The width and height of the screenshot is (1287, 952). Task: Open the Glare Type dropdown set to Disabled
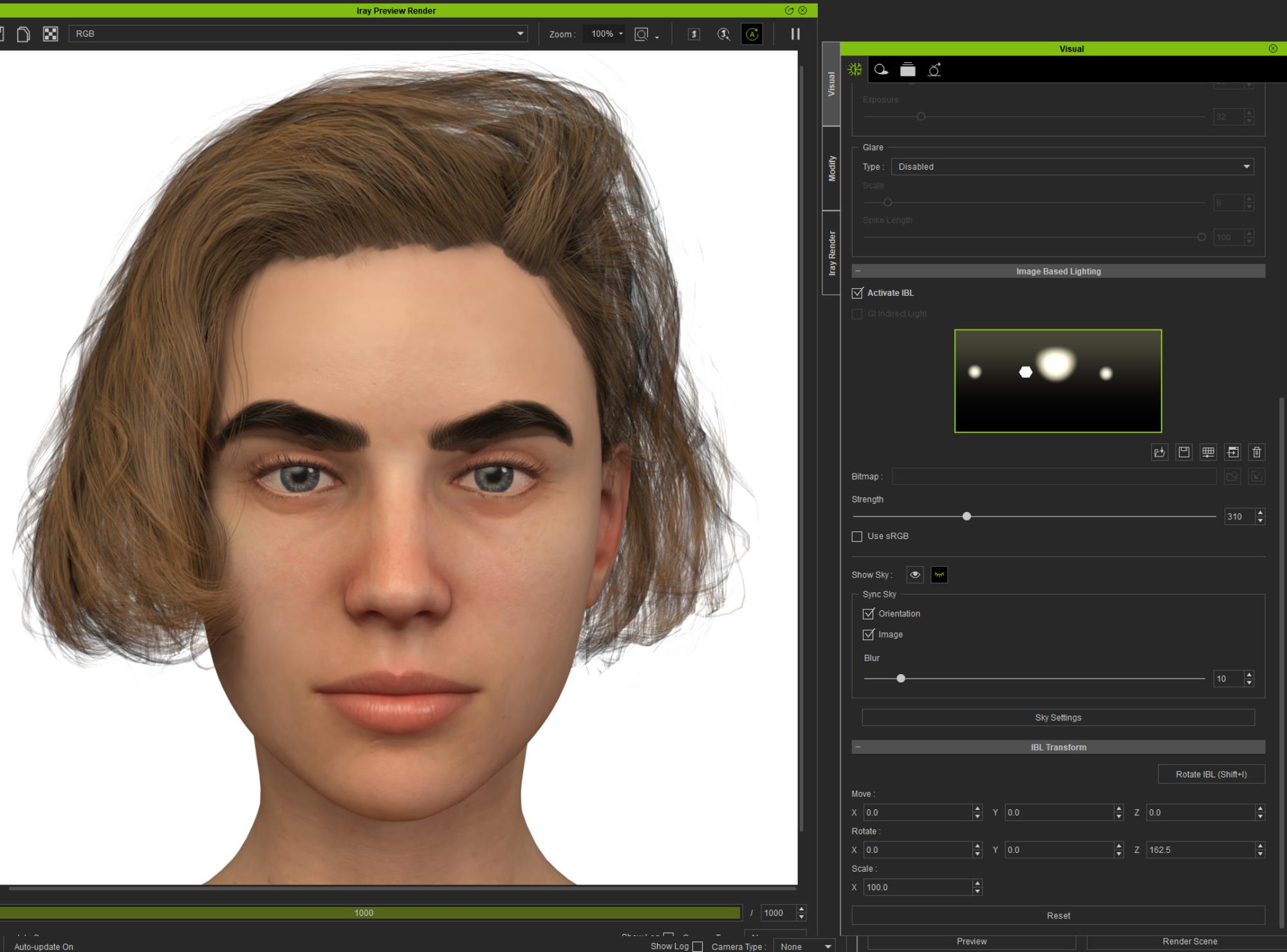(x=1073, y=167)
